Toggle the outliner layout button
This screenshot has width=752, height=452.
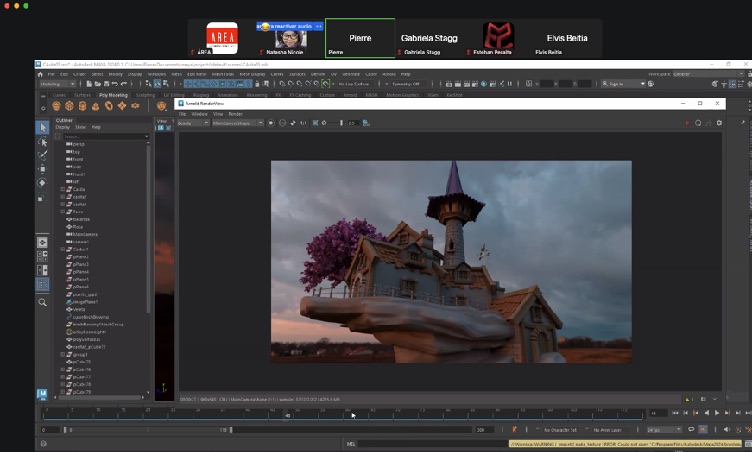(x=43, y=285)
